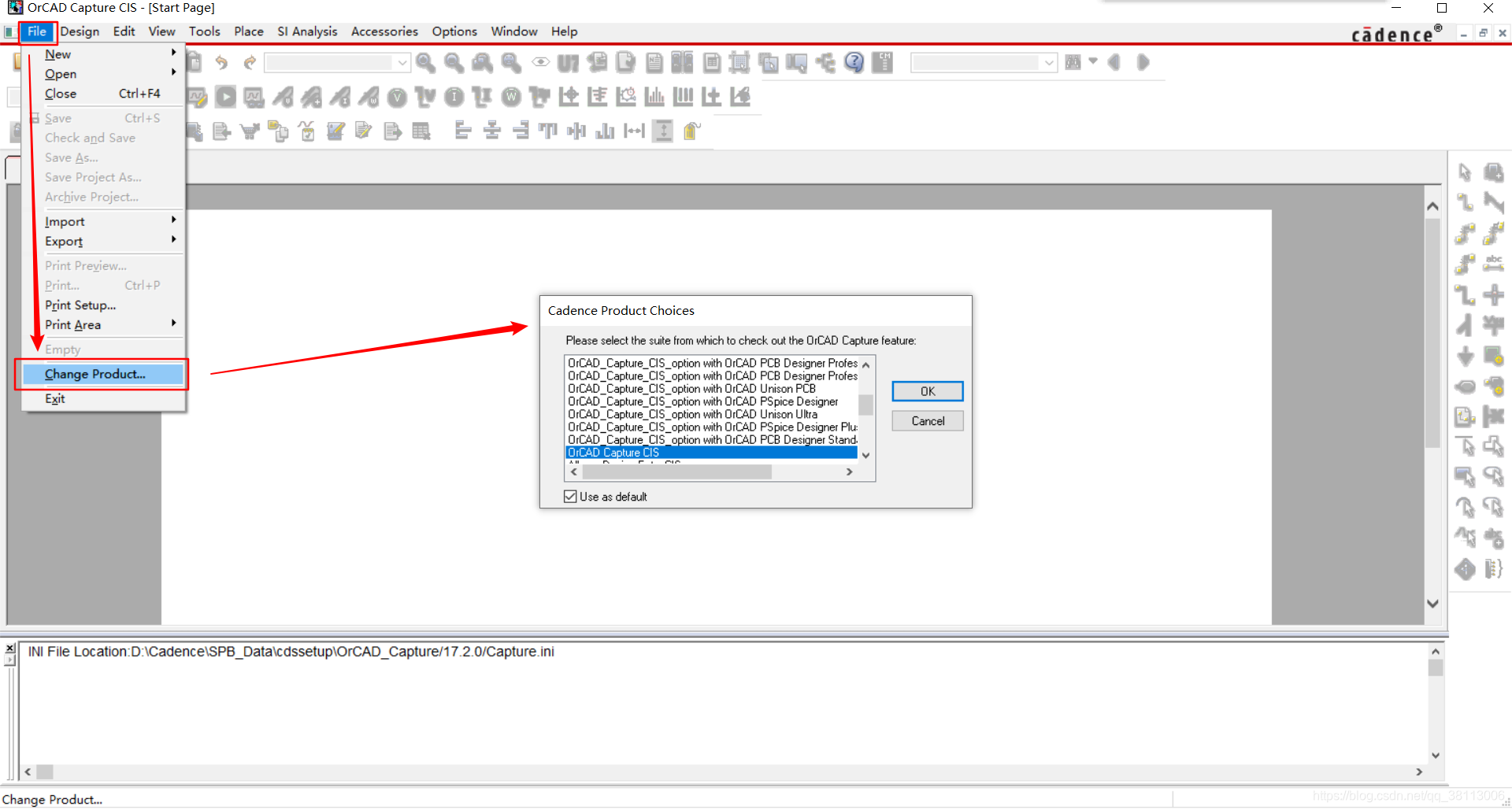
Task: Select OrCAD Unison PCB option in list
Action: point(691,389)
